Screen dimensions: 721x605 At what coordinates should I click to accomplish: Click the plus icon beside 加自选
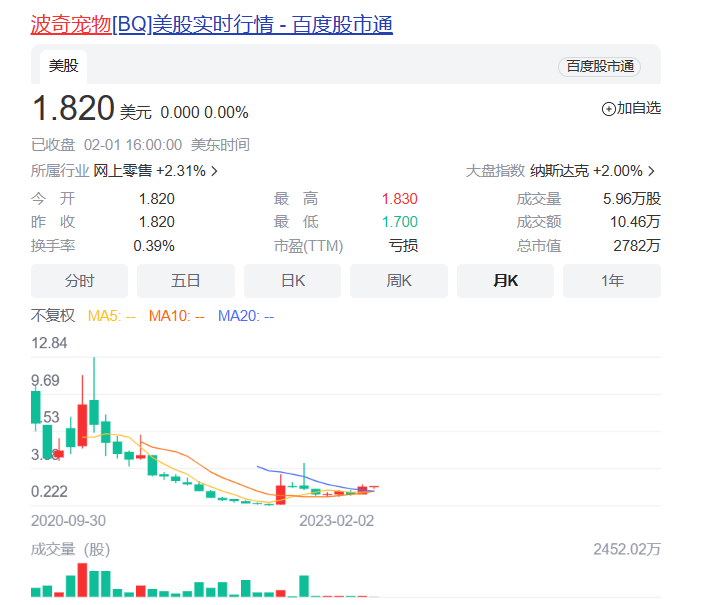click(x=608, y=109)
